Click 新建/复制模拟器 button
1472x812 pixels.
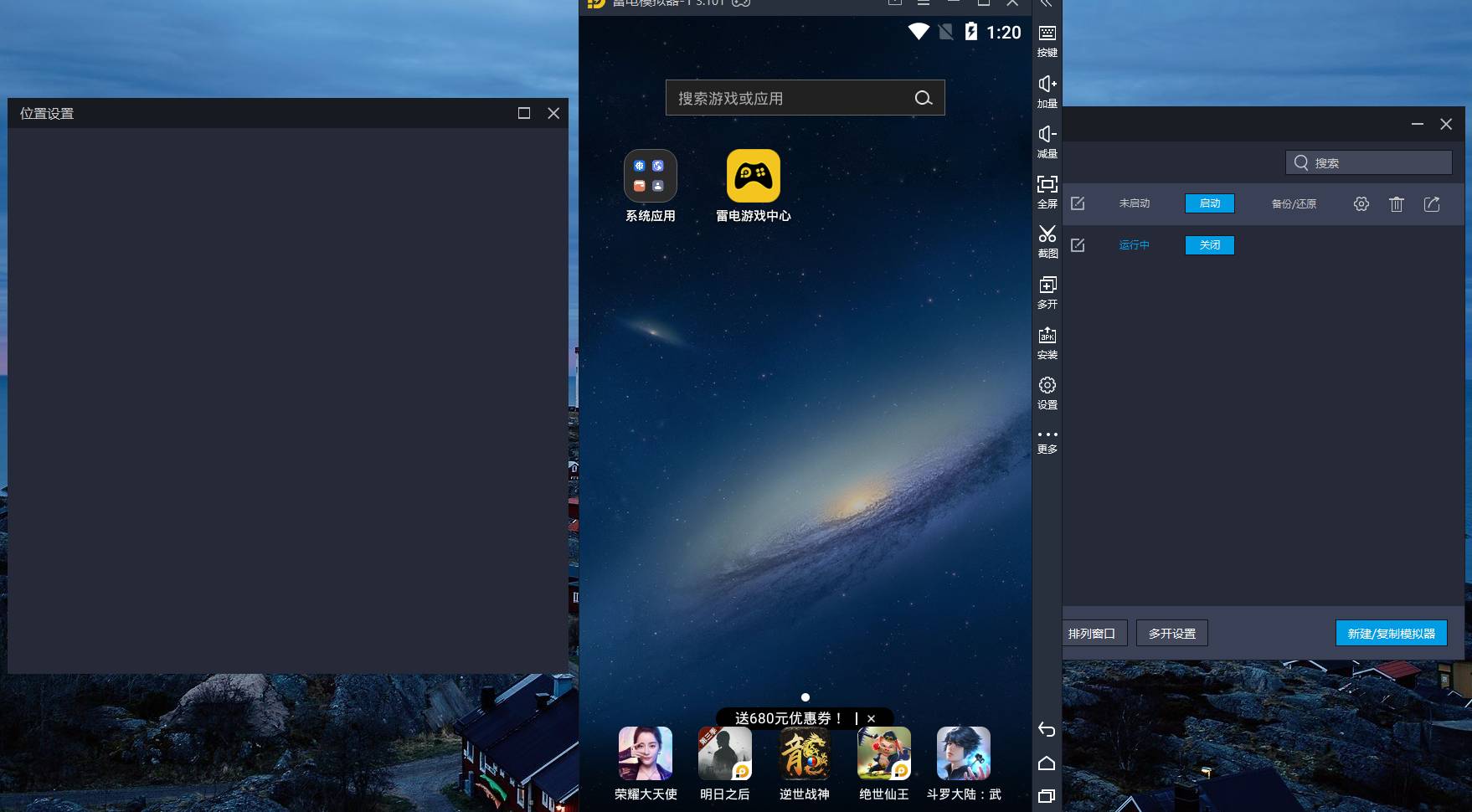pyautogui.click(x=1391, y=634)
